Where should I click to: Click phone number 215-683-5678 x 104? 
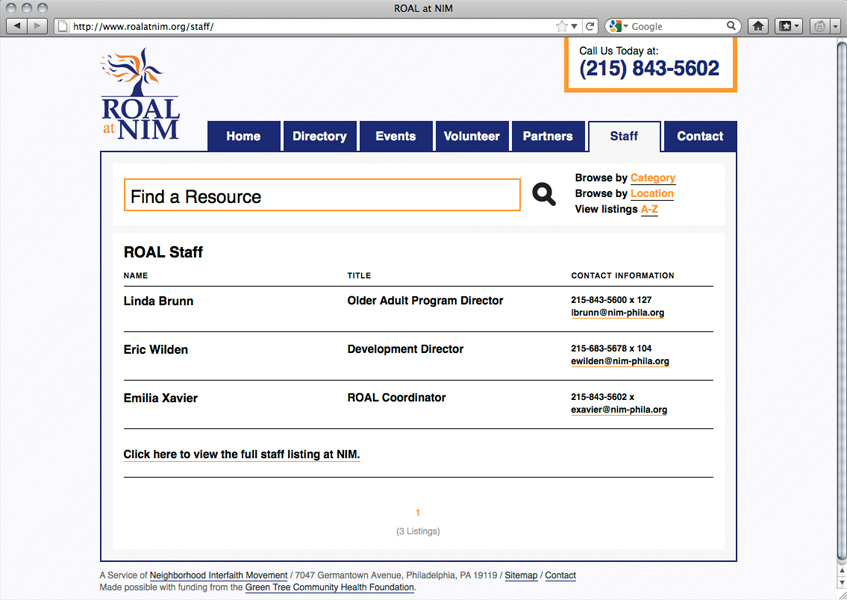pos(611,348)
